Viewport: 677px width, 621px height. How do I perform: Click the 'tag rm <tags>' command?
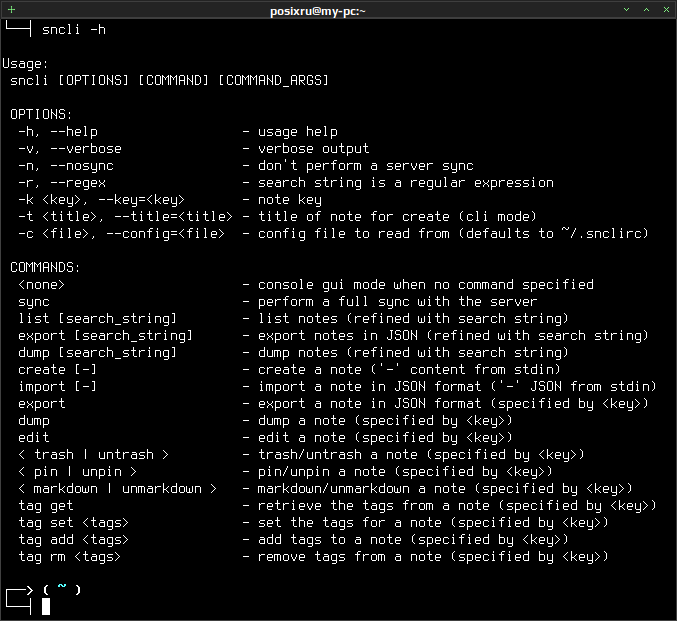click(70, 556)
